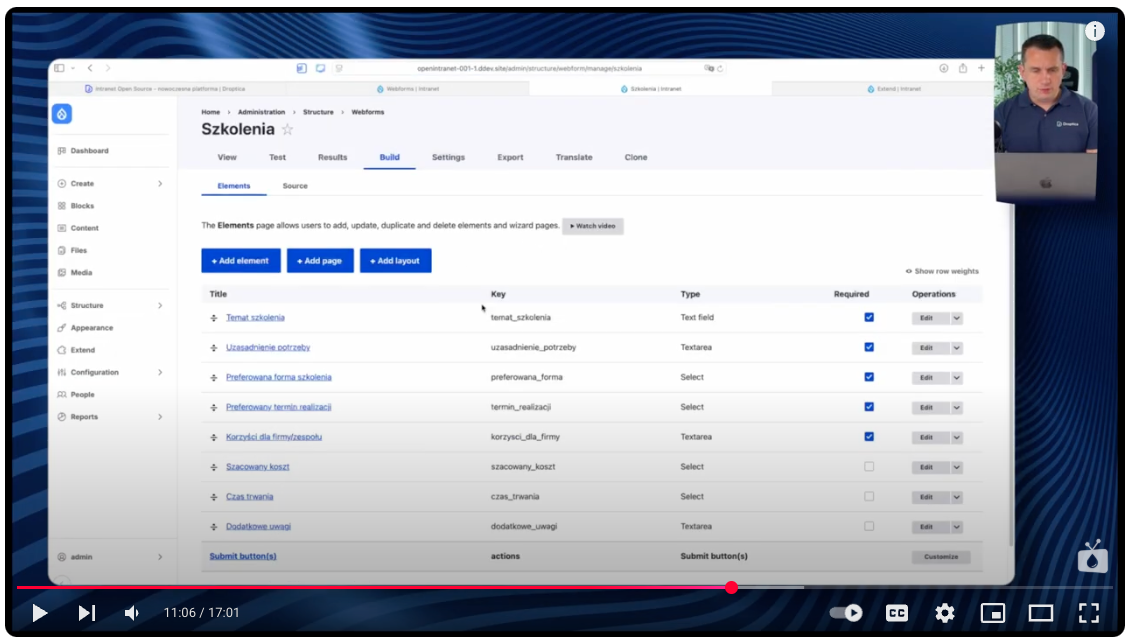Viewport: 1131px width, 640px height.
Task: Switch to the Clone tab
Action: (x=636, y=157)
